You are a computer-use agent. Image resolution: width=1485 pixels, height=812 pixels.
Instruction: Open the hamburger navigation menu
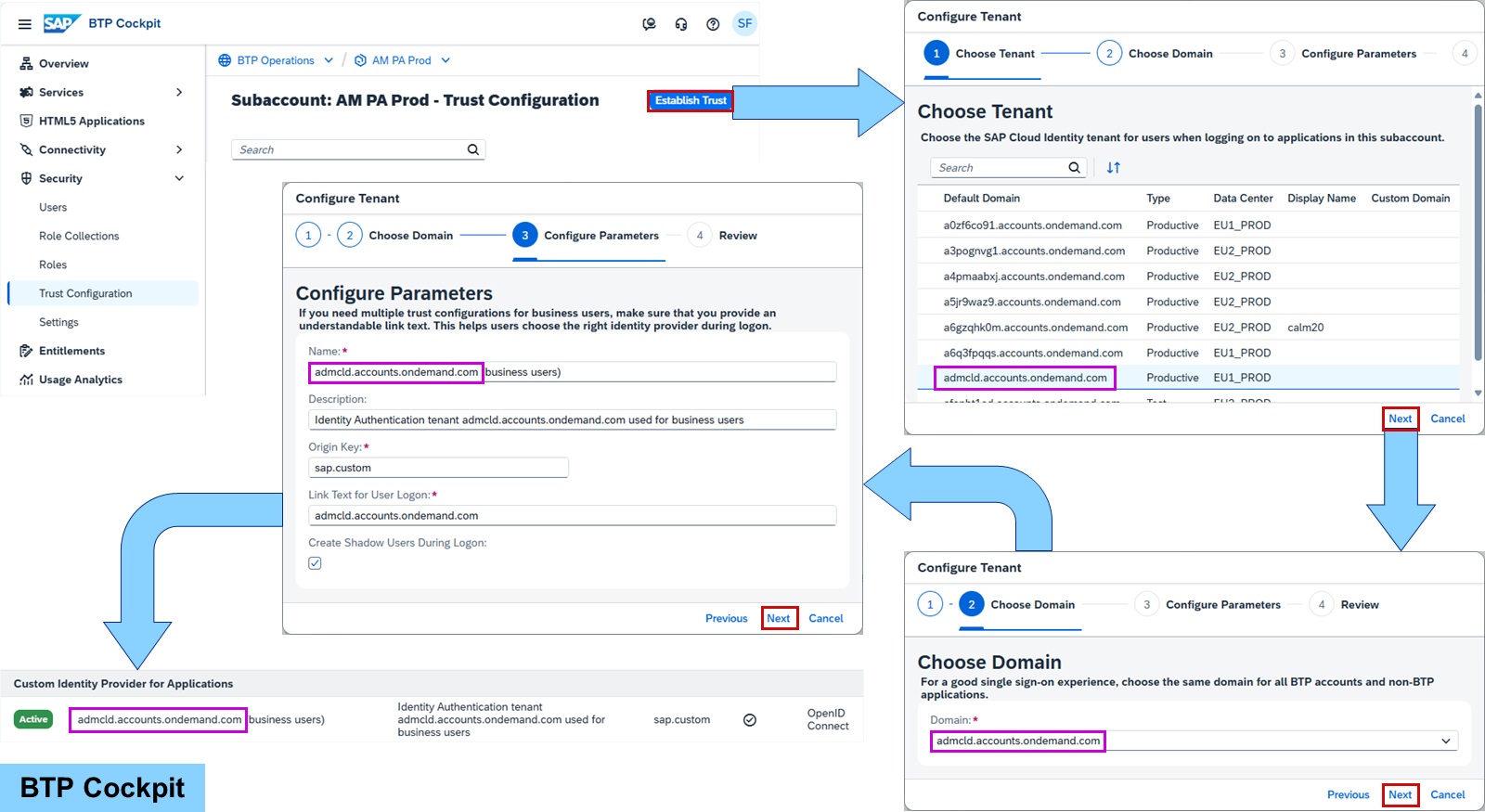click(25, 24)
